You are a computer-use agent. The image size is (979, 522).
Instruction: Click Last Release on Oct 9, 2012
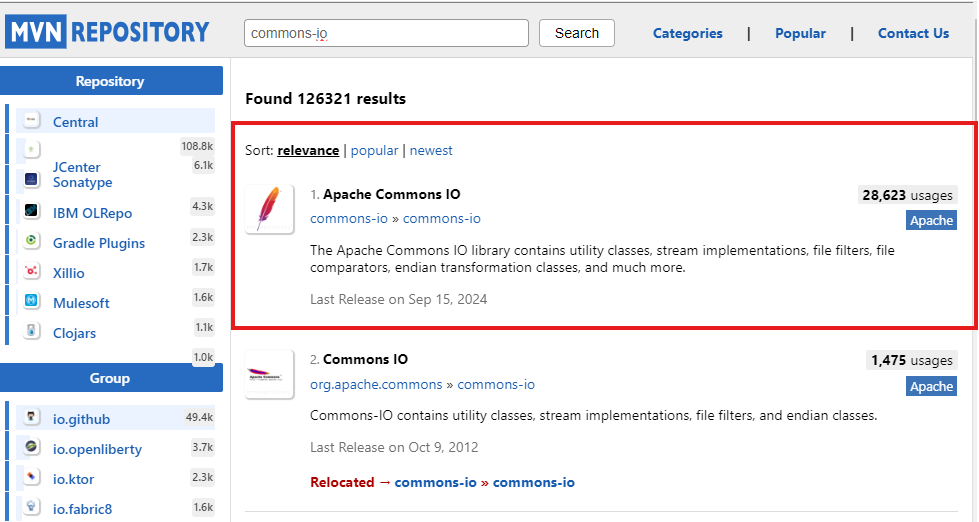[394, 448]
